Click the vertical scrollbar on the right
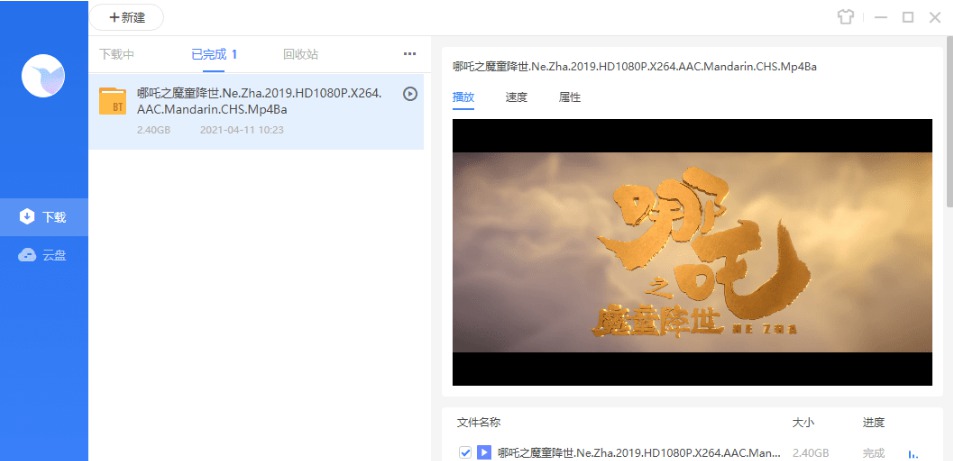Viewport: 953px width, 461px height. point(949,122)
